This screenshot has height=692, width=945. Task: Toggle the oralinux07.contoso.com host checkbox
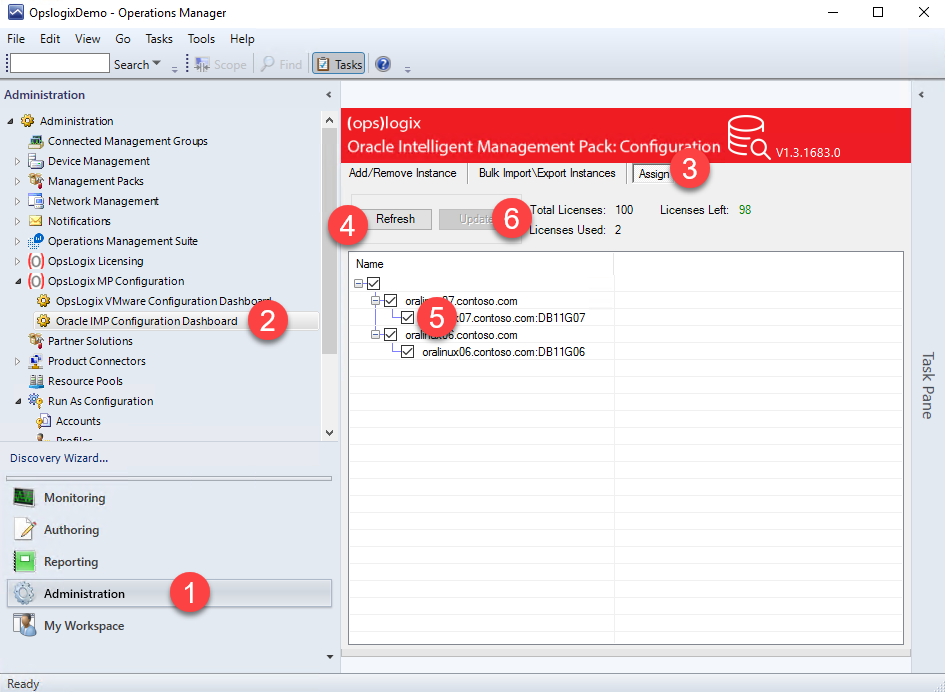tap(391, 300)
